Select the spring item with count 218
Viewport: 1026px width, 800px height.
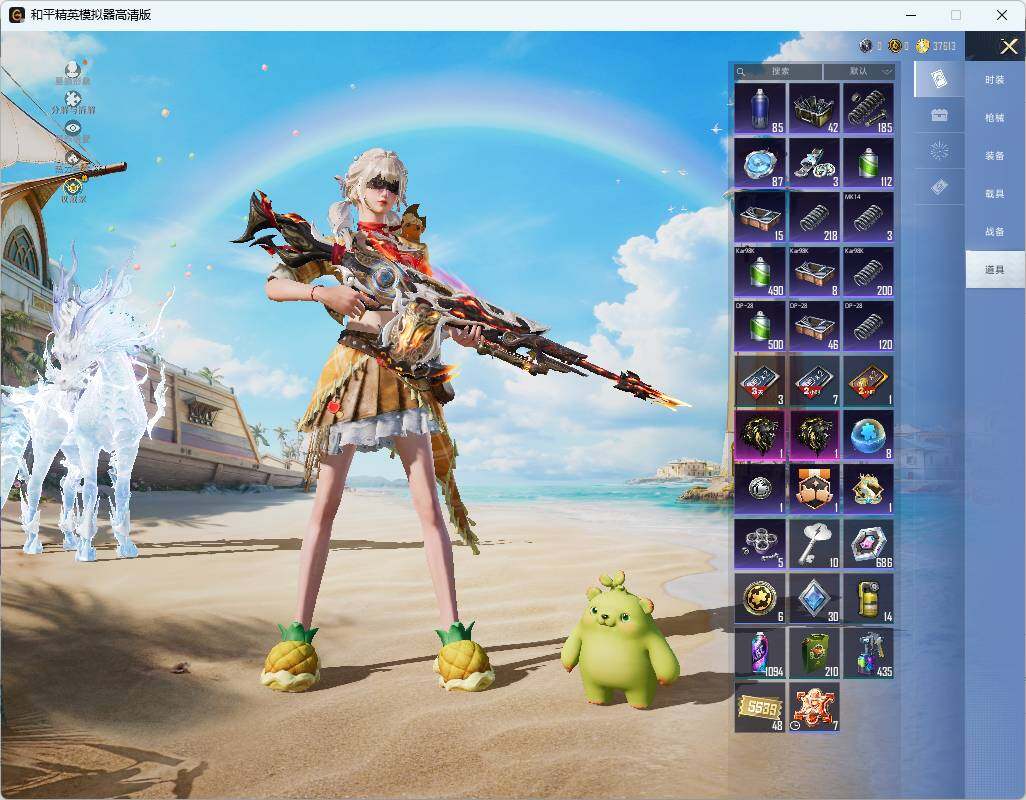(814, 217)
